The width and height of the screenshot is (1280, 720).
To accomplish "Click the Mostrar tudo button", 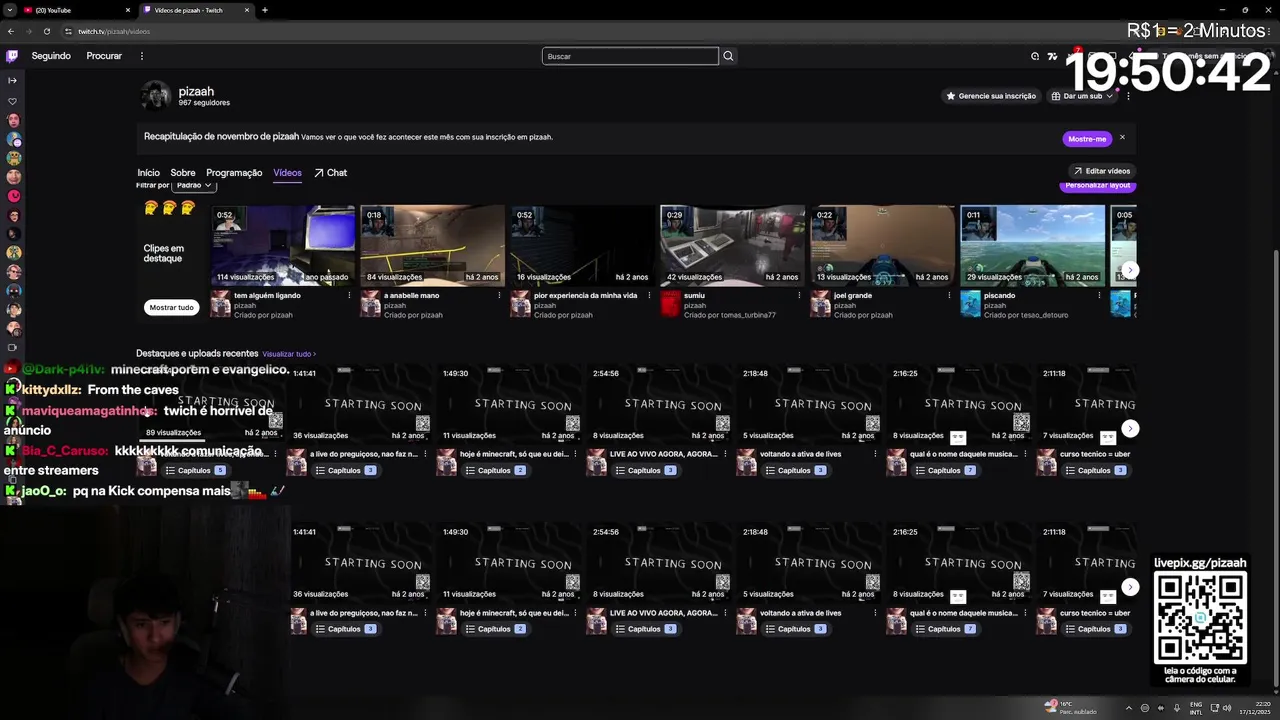I will pyautogui.click(x=171, y=308).
